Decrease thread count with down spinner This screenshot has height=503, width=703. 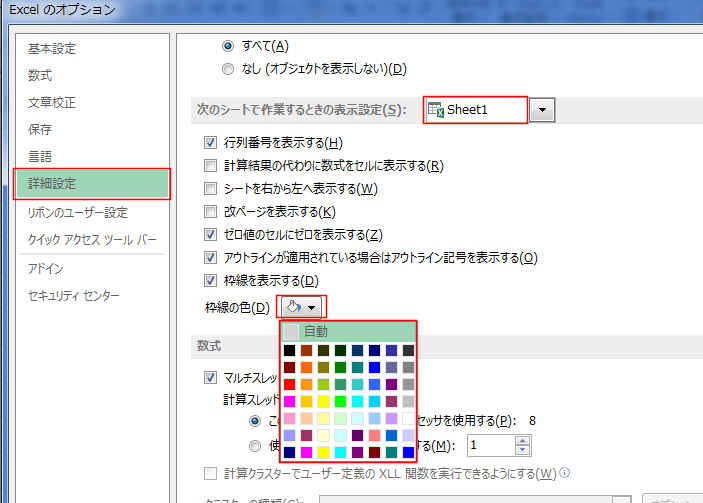click(522, 450)
